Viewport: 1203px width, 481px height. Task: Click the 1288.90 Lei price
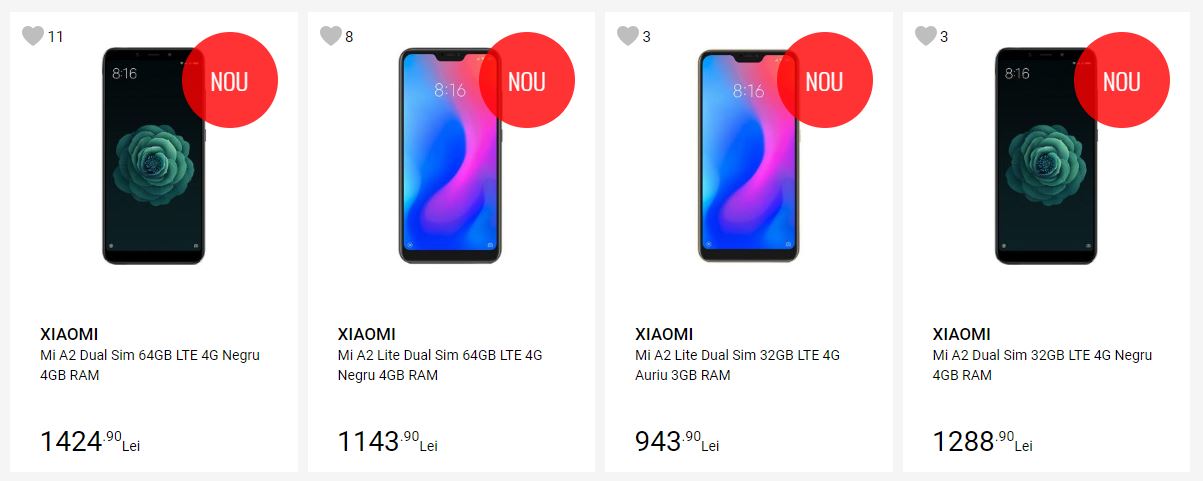pyautogui.click(x=982, y=441)
